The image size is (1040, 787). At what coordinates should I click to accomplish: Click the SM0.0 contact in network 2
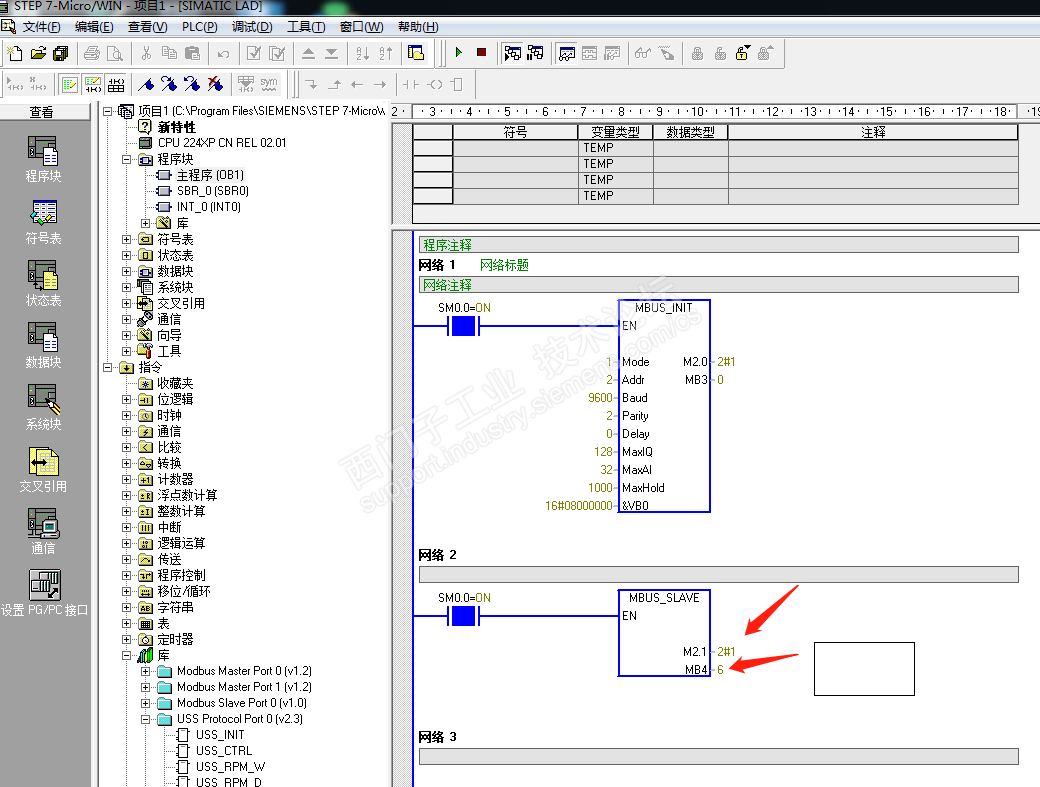tap(464, 616)
